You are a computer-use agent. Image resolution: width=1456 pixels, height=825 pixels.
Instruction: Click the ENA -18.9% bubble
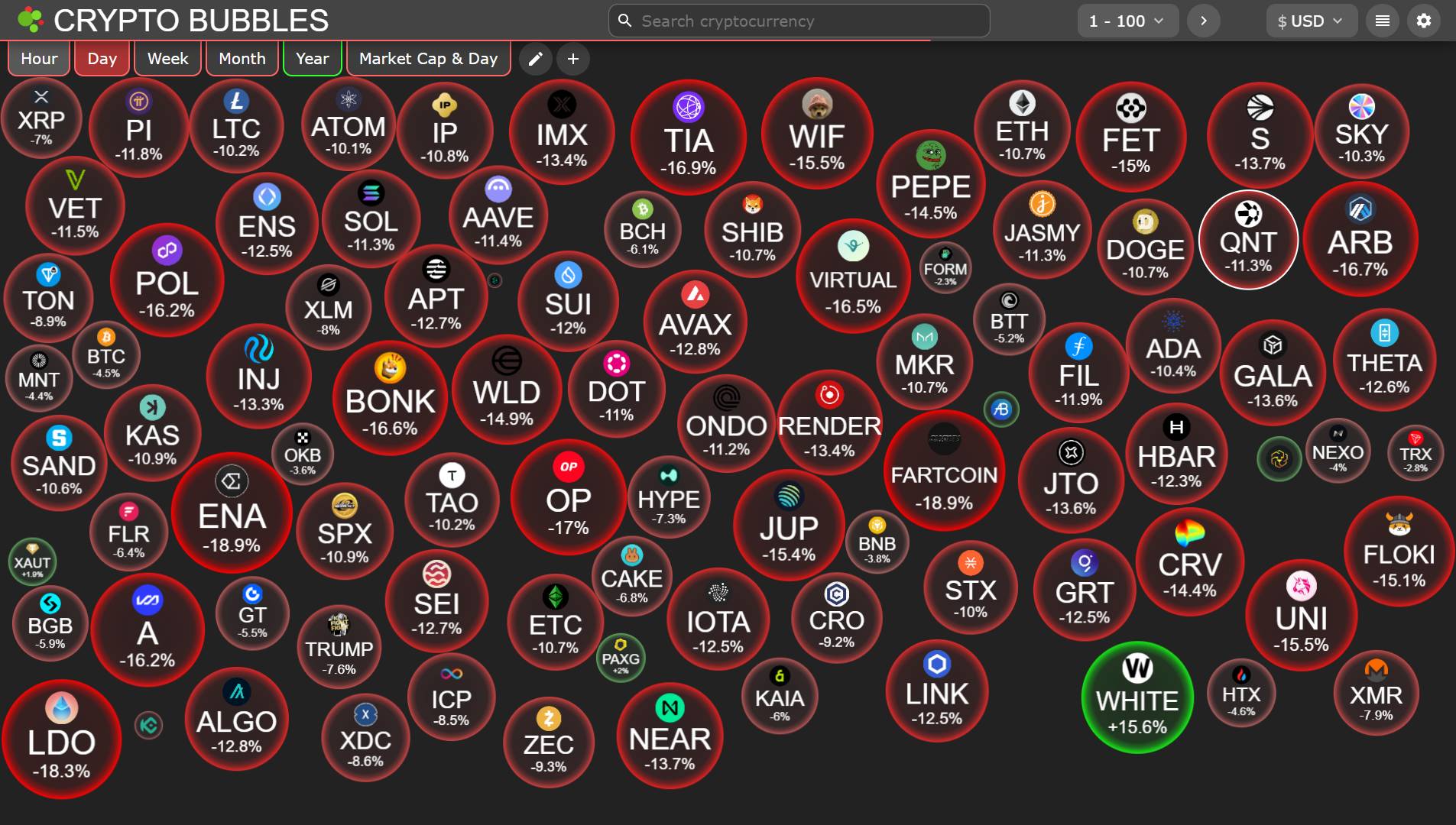point(232,513)
